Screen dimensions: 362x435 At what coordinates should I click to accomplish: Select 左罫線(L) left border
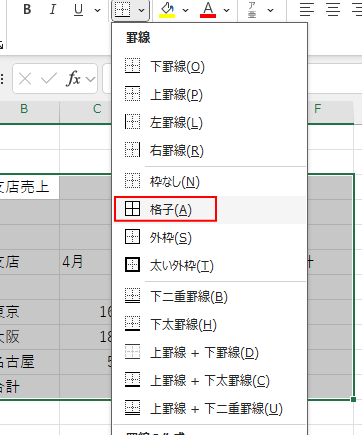(209, 122)
